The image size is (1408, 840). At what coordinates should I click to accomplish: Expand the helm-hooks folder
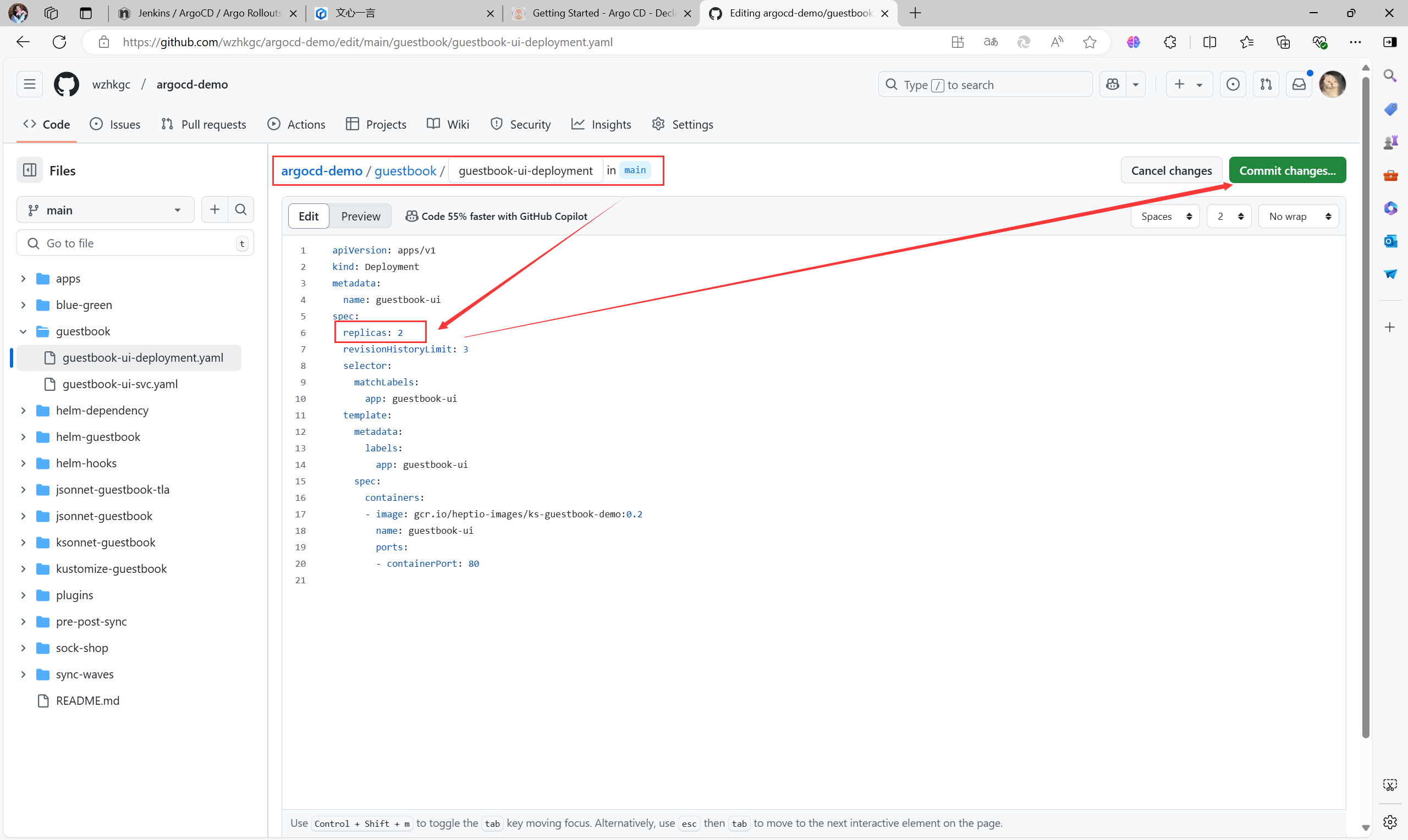pyautogui.click(x=23, y=463)
